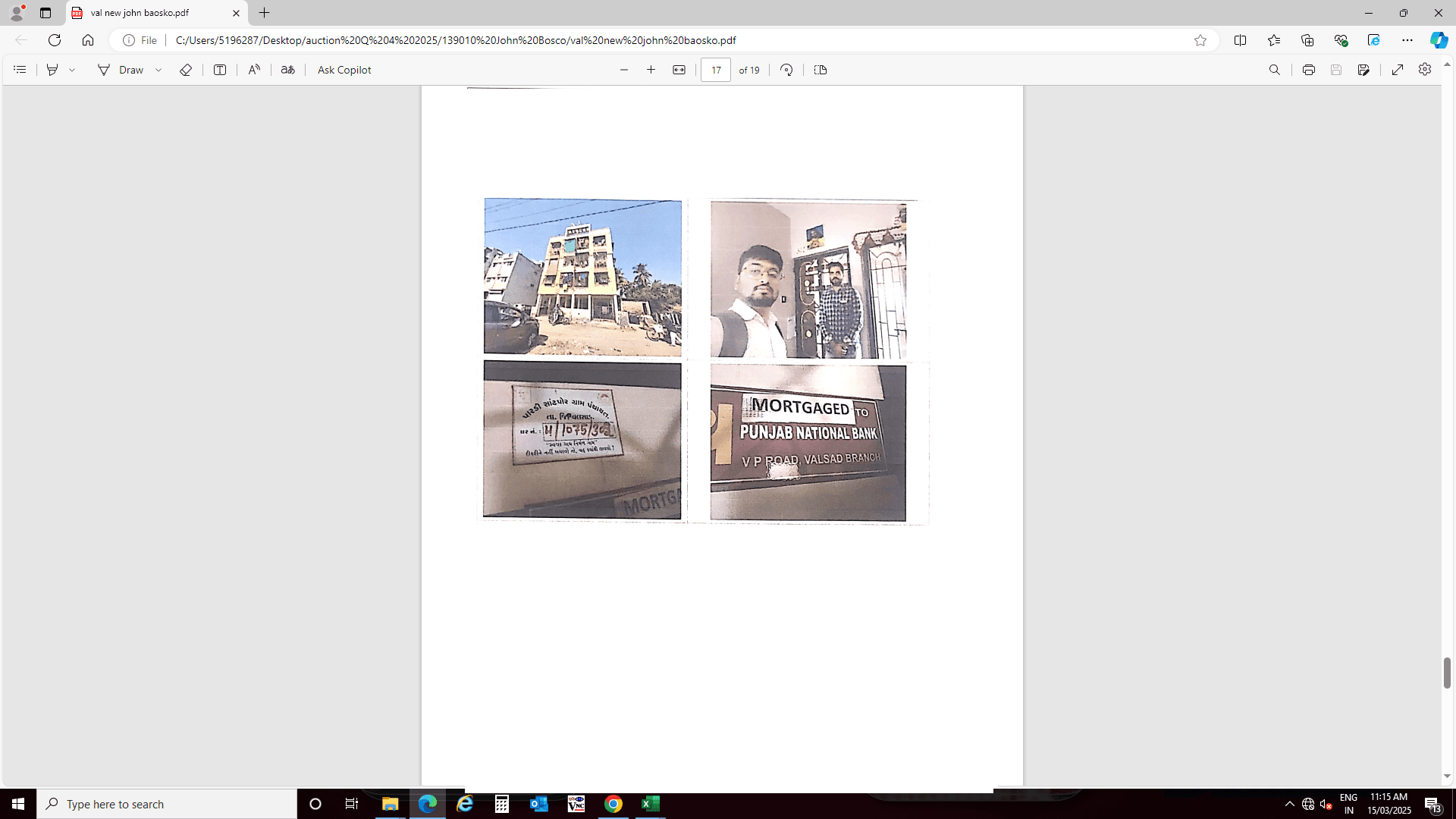Open Task View
Viewport: 1456px width, 819px height.
click(x=352, y=804)
